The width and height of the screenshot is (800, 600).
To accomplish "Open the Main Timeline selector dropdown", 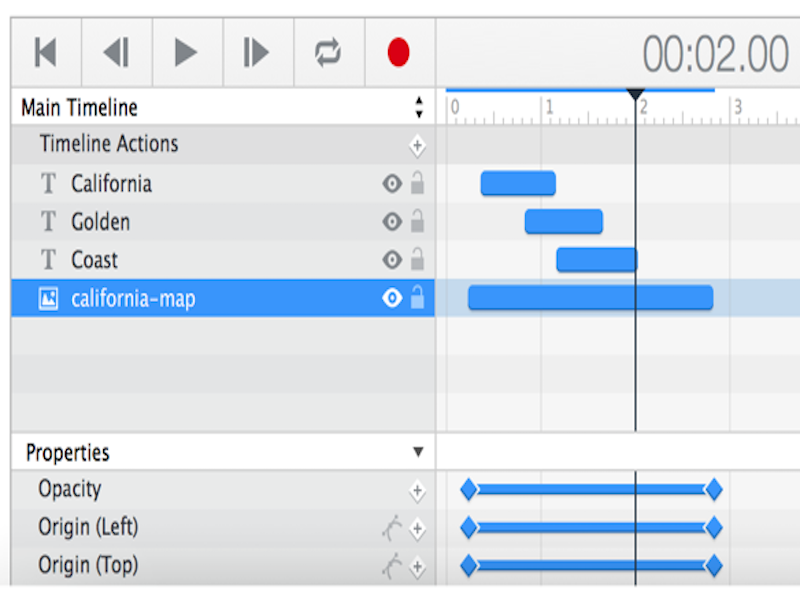I will tap(419, 107).
